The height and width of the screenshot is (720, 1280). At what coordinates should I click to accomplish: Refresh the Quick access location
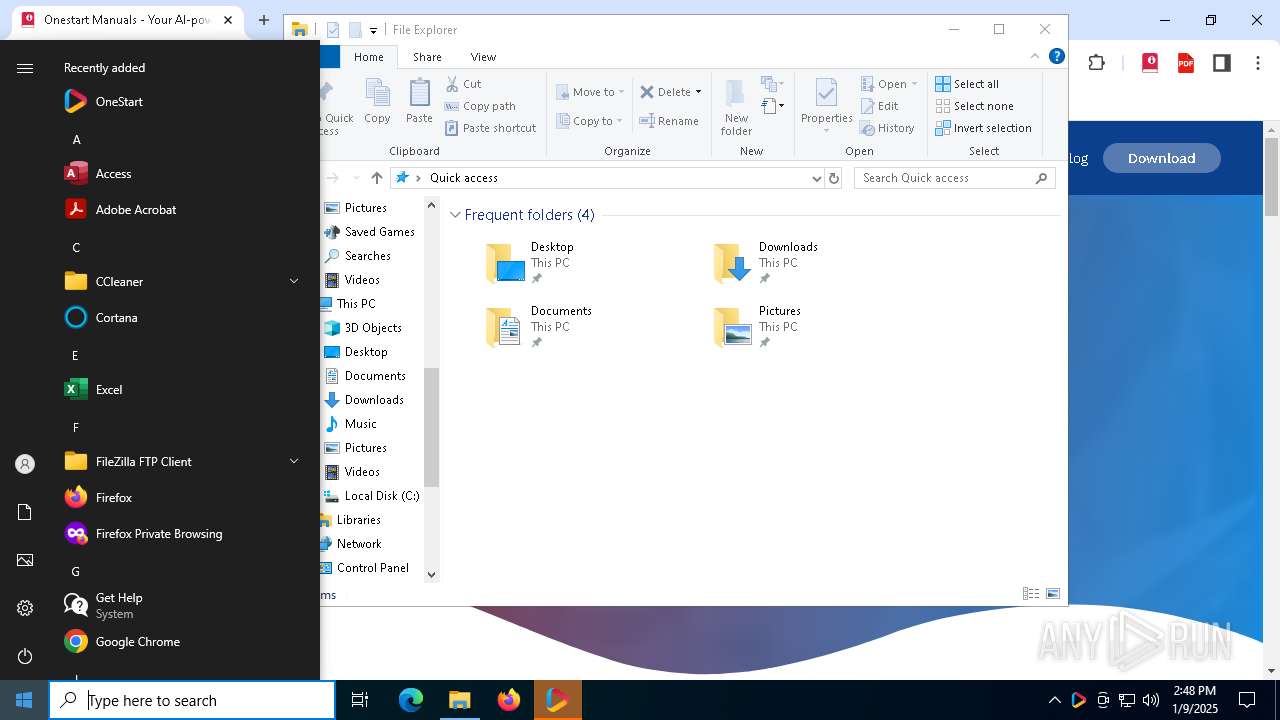tap(834, 178)
